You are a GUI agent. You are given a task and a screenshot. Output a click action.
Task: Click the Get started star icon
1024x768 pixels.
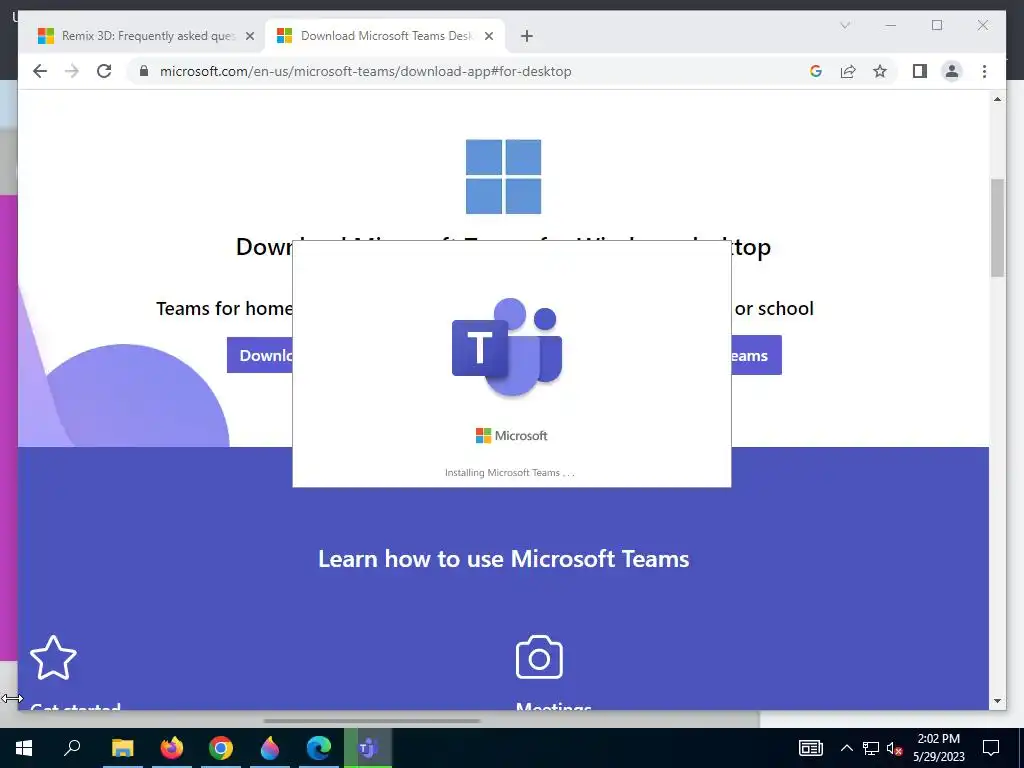pyautogui.click(x=54, y=658)
